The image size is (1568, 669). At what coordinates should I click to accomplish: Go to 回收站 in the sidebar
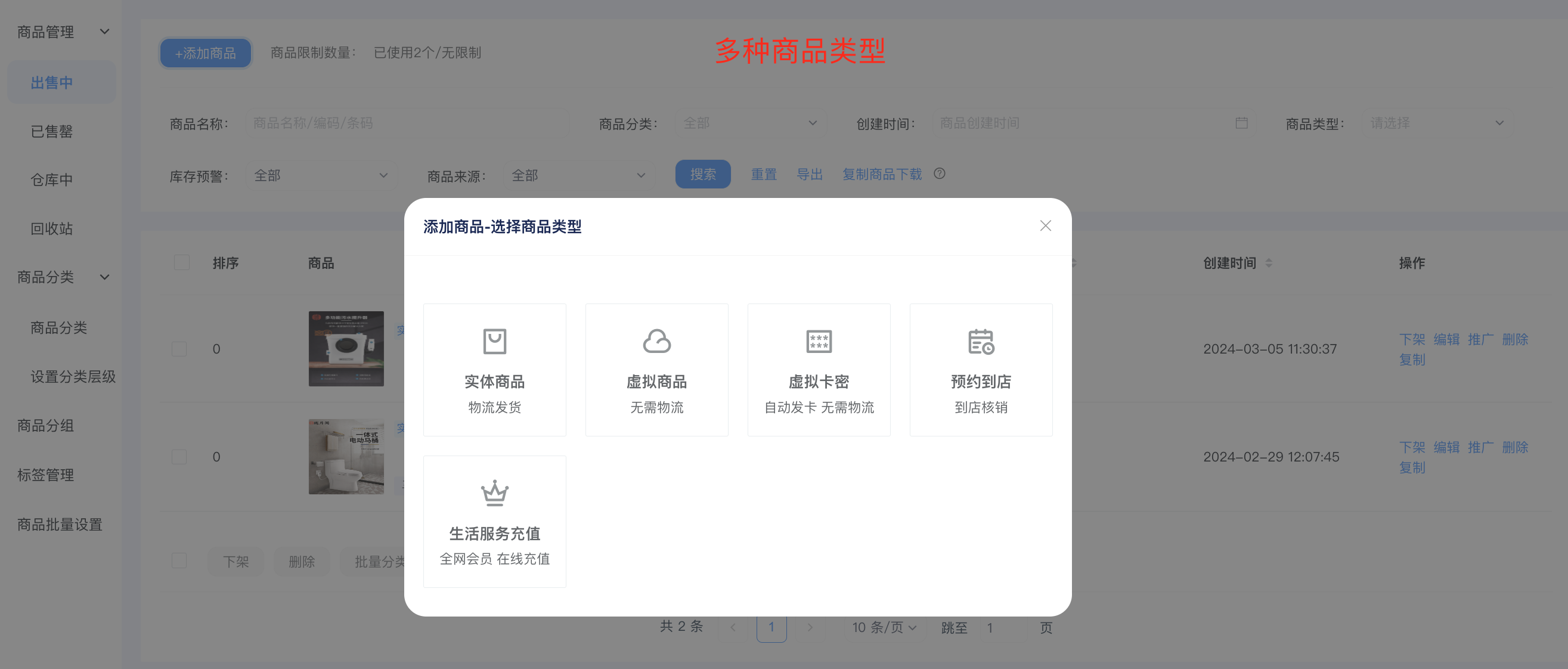click(x=52, y=229)
